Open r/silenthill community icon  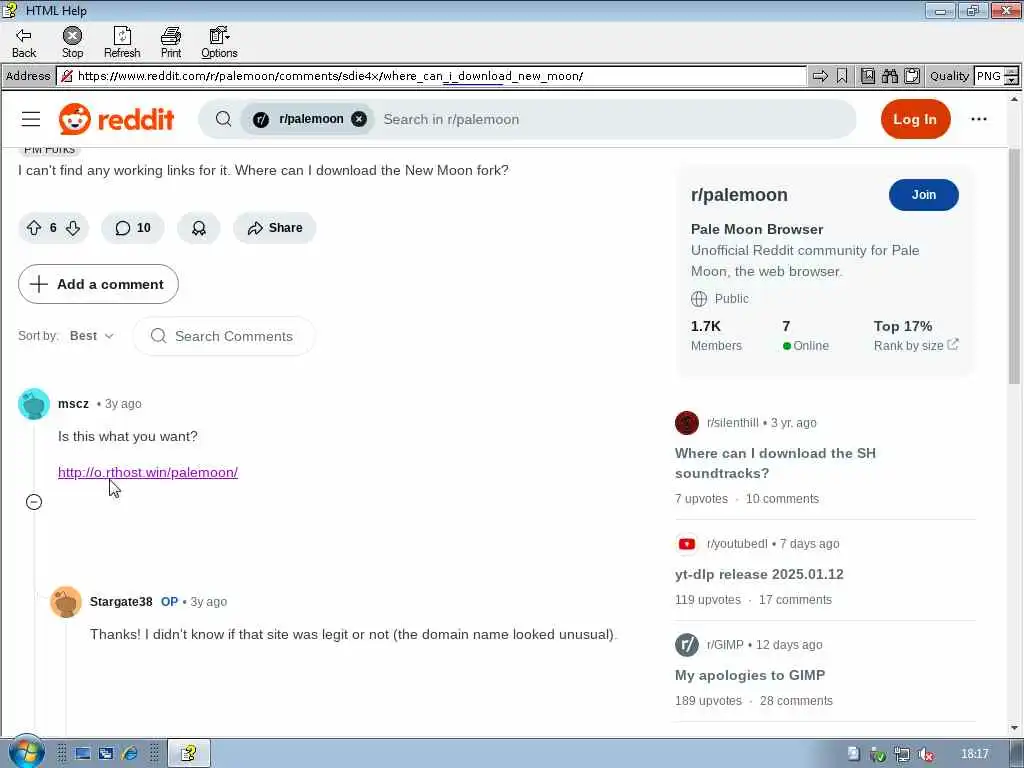point(686,423)
